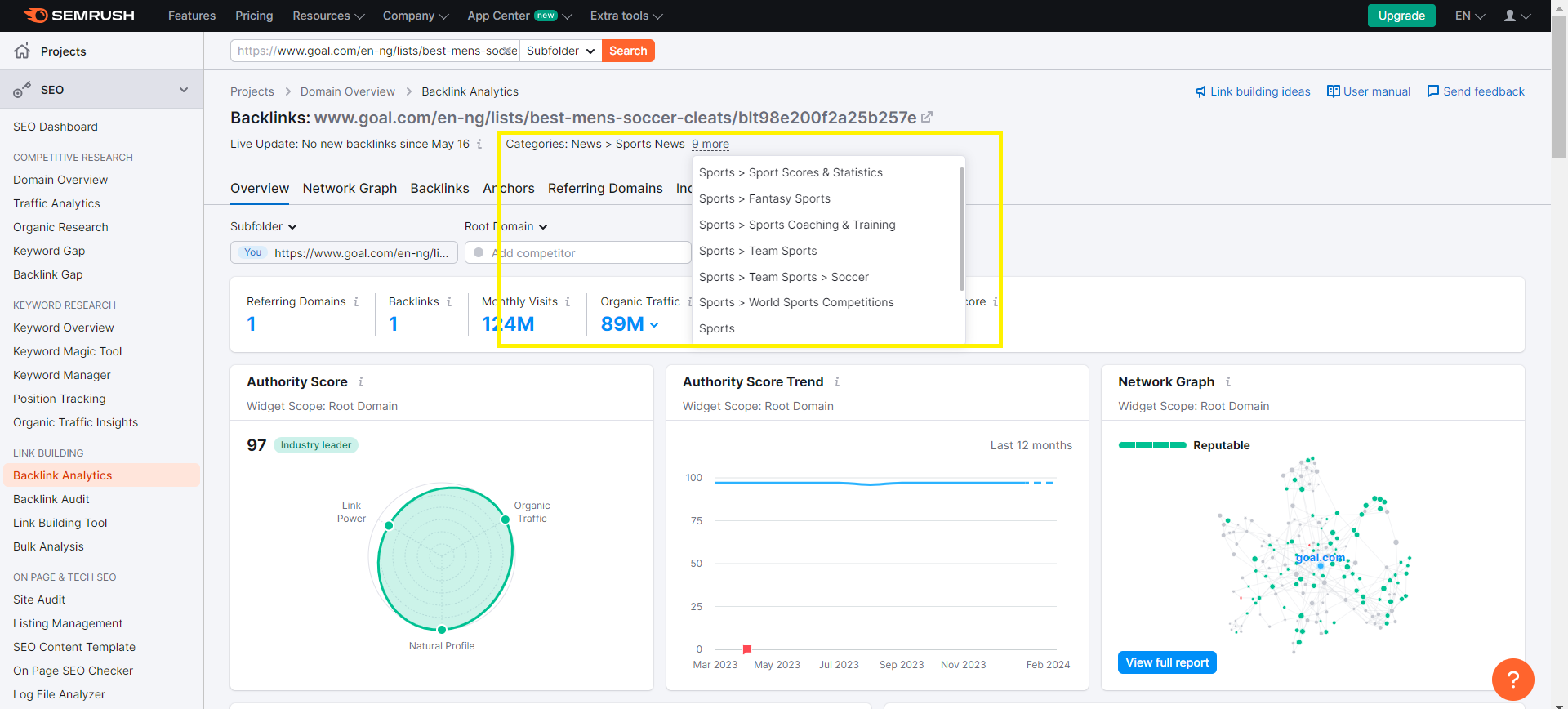Go to Projects breadcrumb
1568x709 pixels.
252,91
